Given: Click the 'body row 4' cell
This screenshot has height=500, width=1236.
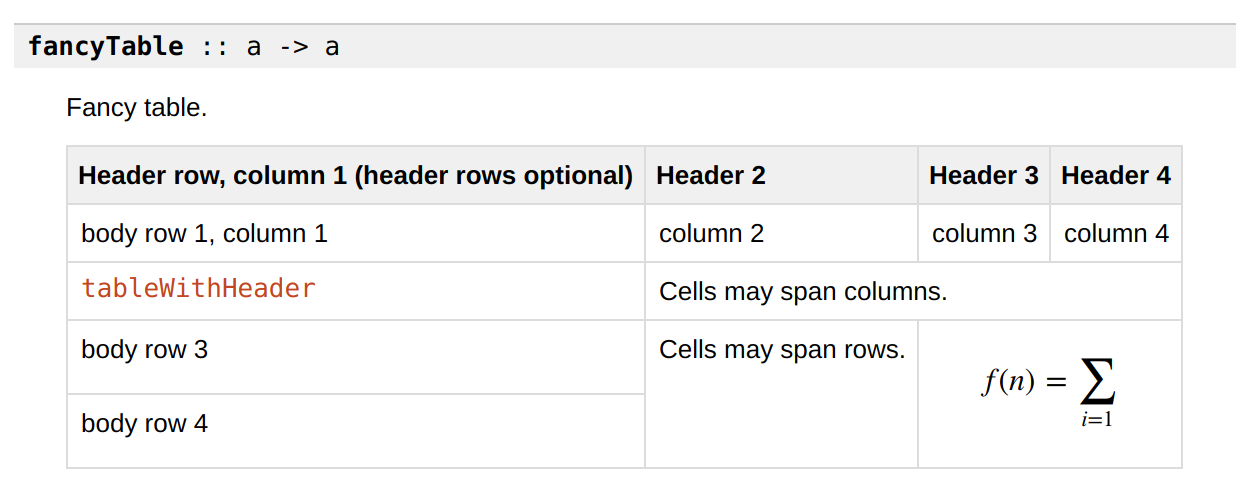Looking at the screenshot, I should 356,431.
